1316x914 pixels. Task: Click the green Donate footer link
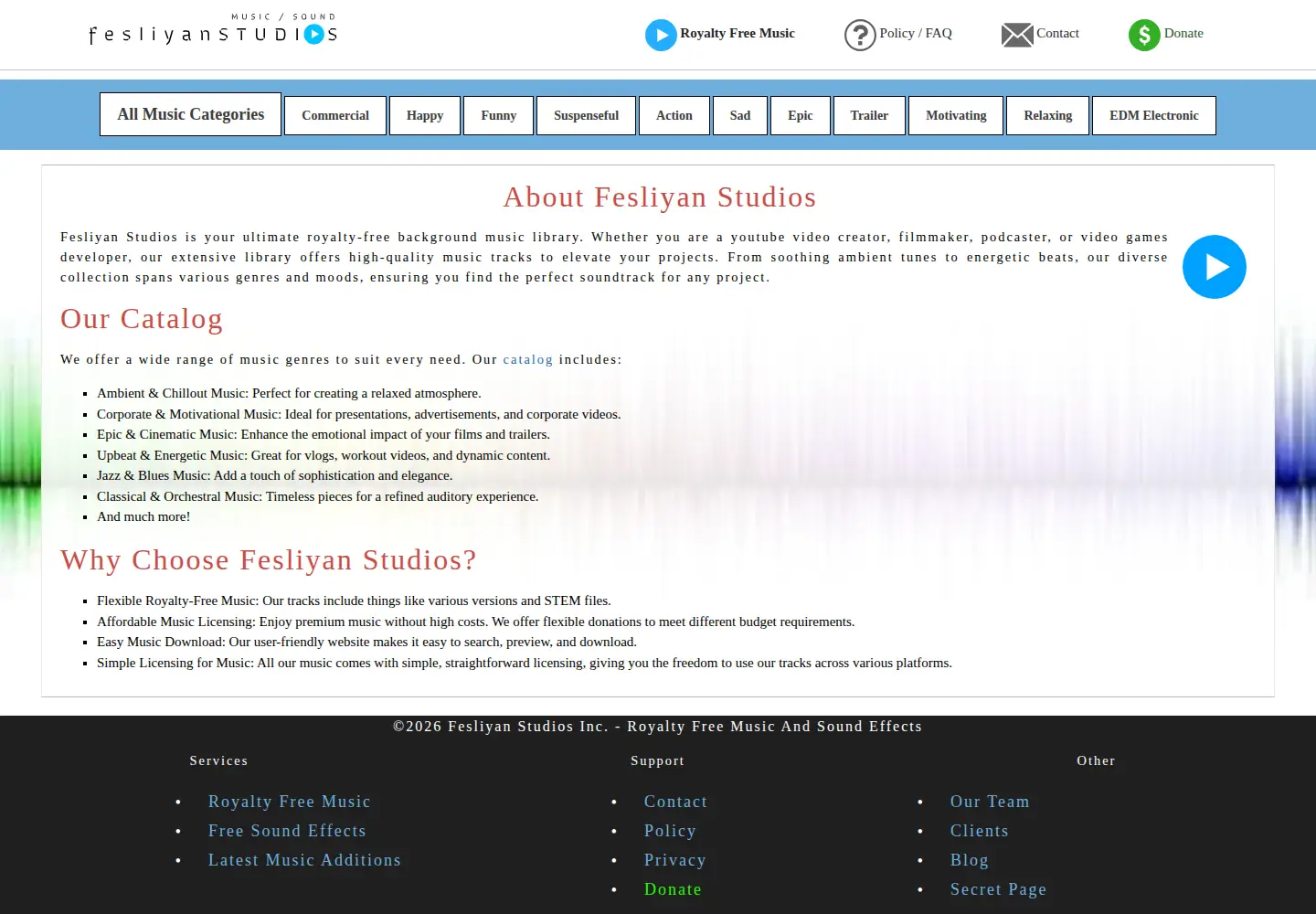click(673, 889)
